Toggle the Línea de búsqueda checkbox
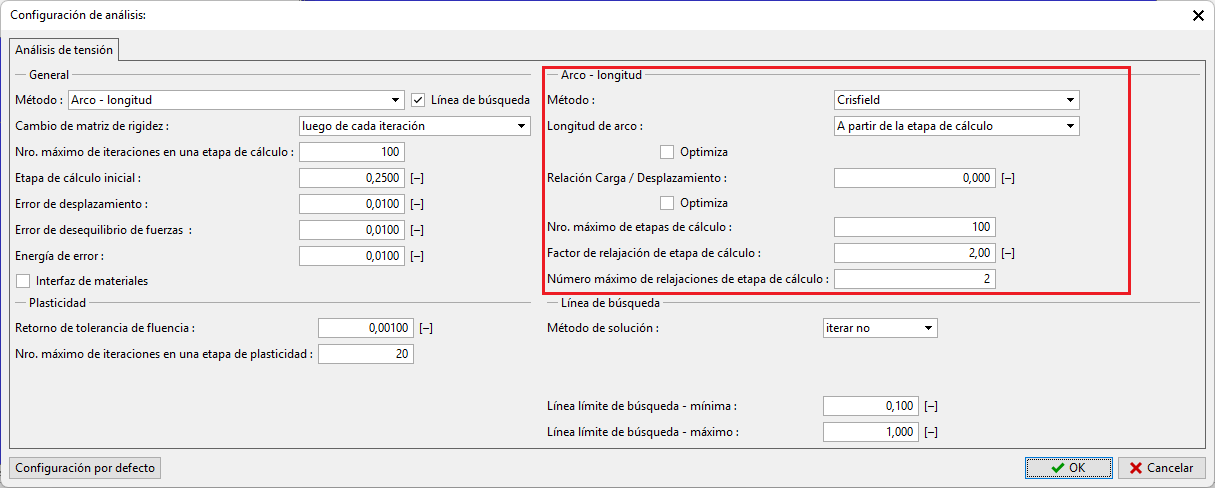 [419, 100]
